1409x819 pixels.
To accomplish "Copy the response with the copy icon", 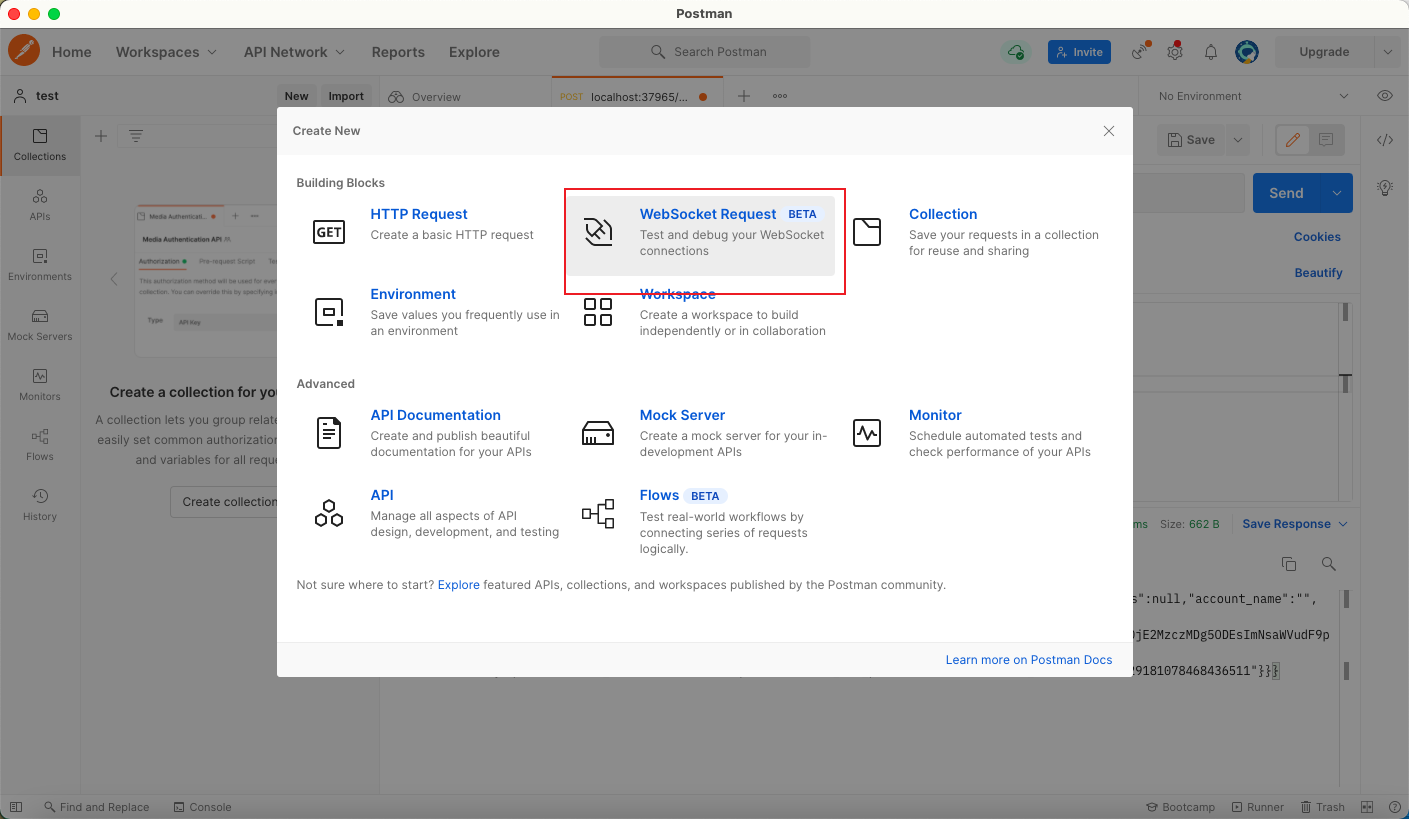I will [1288, 564].
